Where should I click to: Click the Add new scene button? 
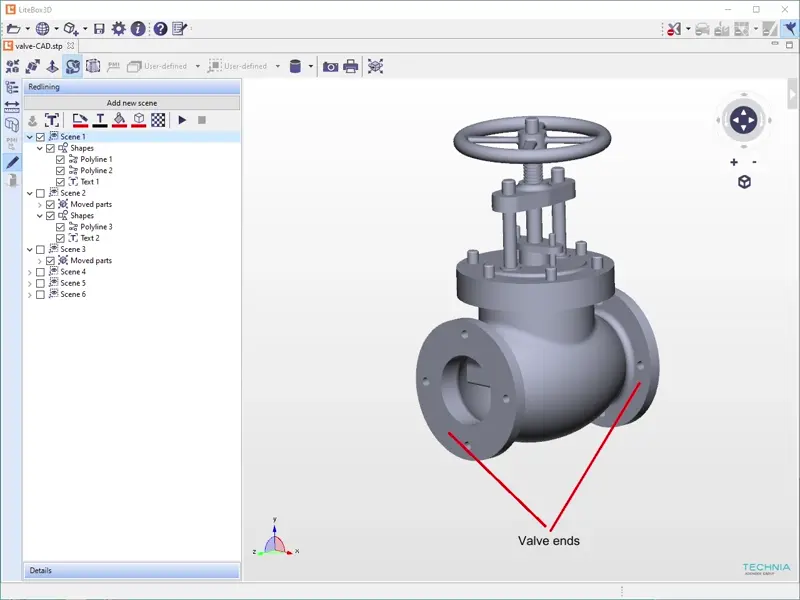coord(131,103)
